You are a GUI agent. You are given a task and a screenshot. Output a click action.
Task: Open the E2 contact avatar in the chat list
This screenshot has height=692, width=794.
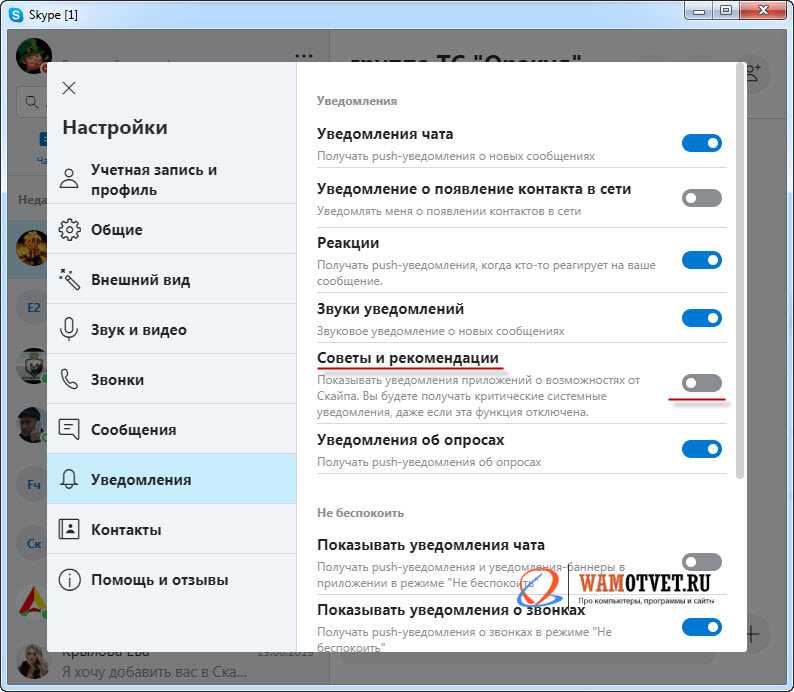[x=33, y=308]
